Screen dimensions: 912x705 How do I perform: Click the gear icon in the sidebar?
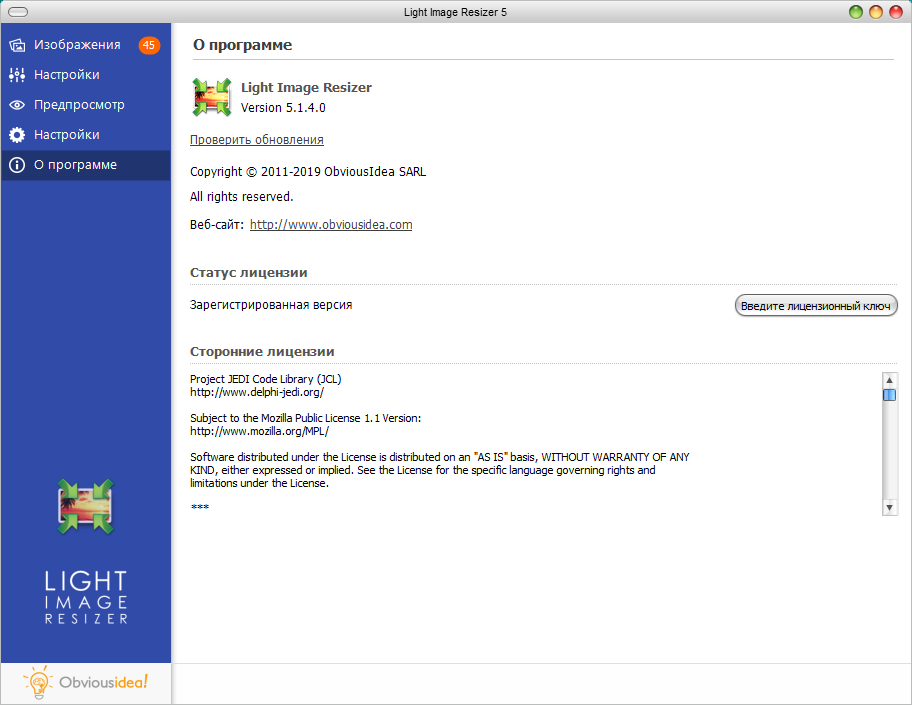[17, 135]
